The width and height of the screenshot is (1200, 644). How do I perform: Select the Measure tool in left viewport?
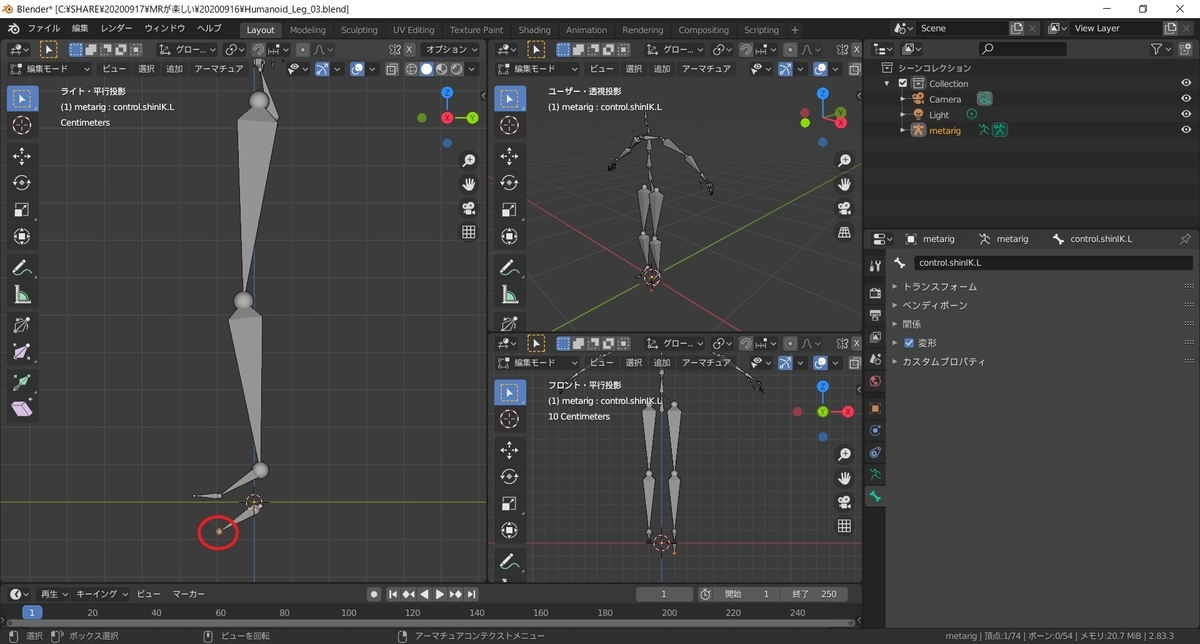22,294
